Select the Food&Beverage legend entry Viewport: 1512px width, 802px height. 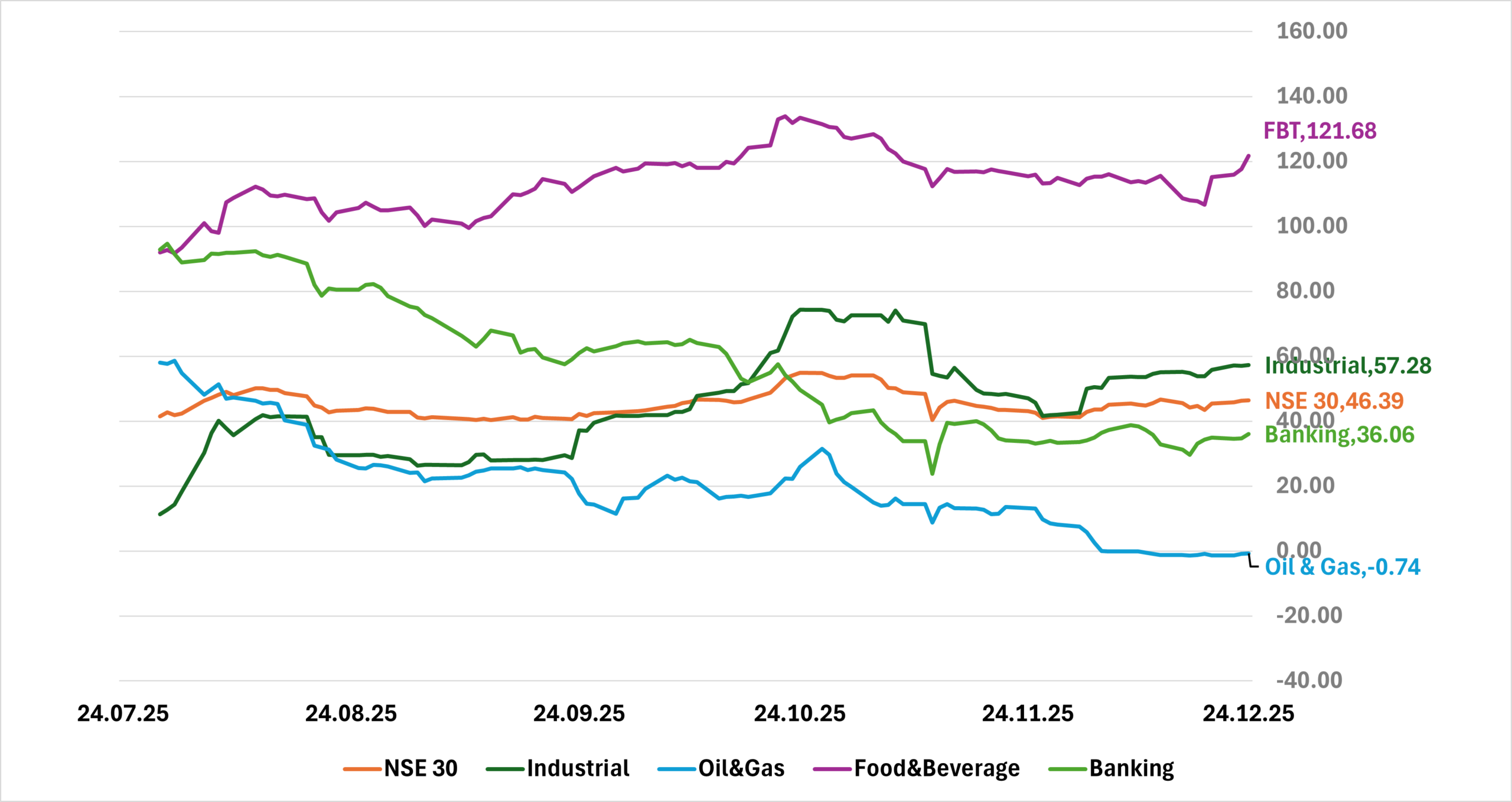tap(937, 768)
